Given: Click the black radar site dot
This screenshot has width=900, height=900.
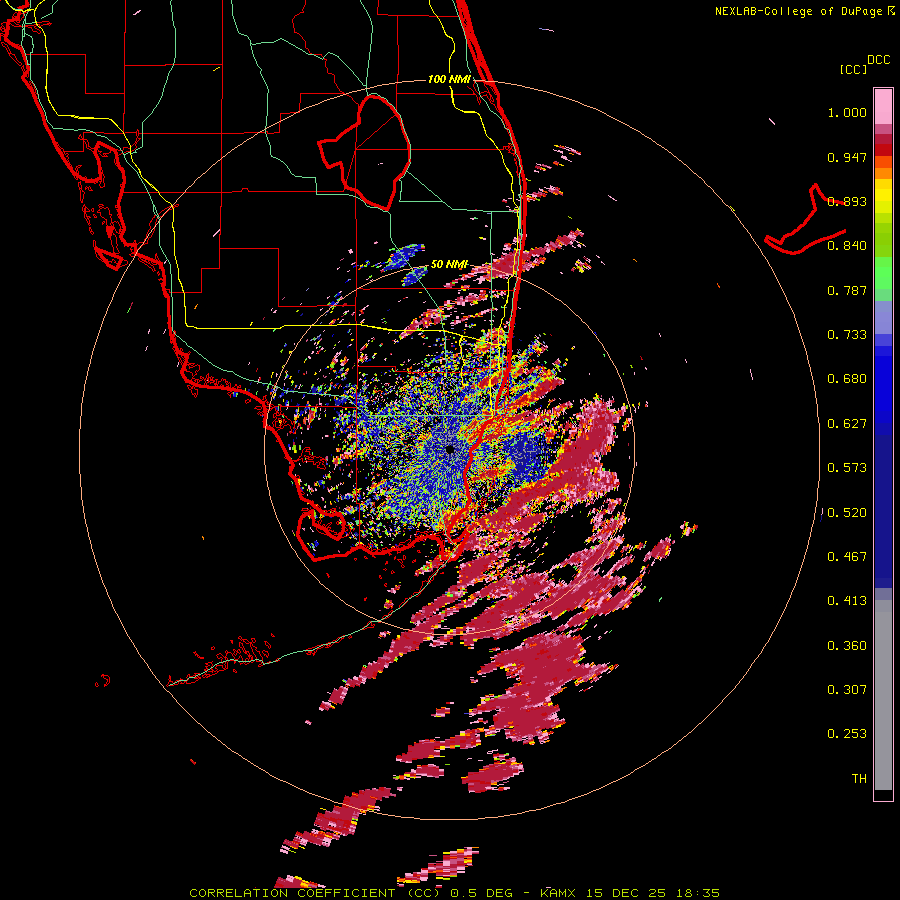Looking at the screenshot, I should tap(450, 449).
